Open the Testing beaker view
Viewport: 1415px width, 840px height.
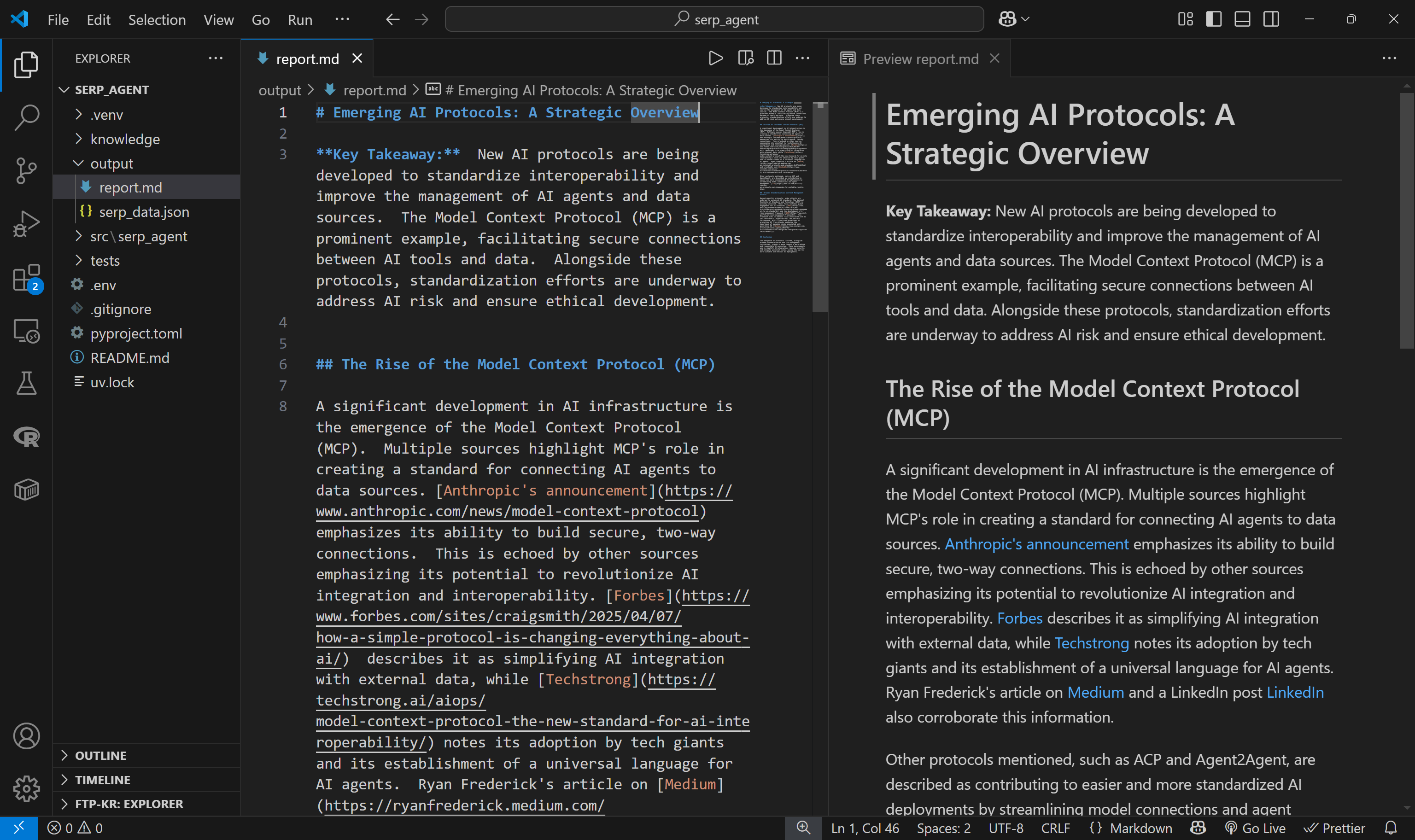(26, 383)
